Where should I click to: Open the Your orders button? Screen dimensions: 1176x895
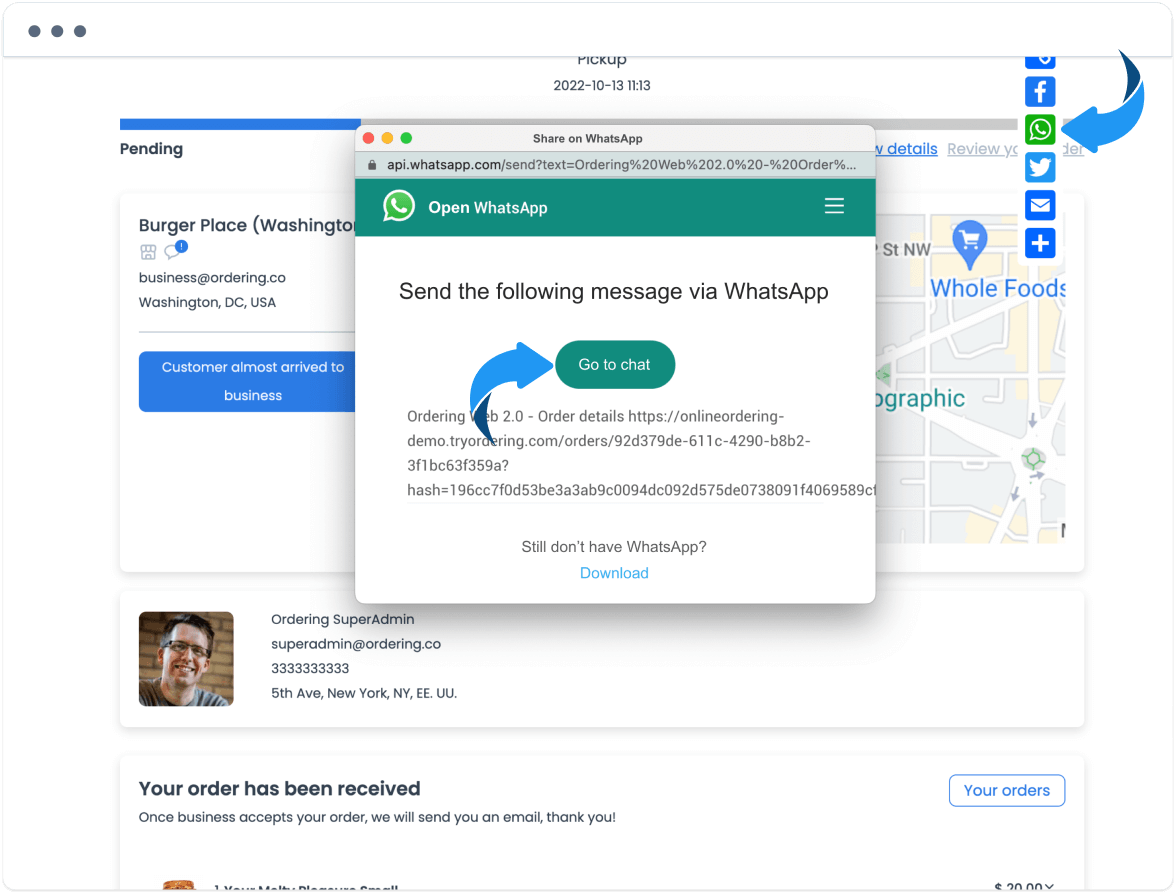pos(1006,791)
